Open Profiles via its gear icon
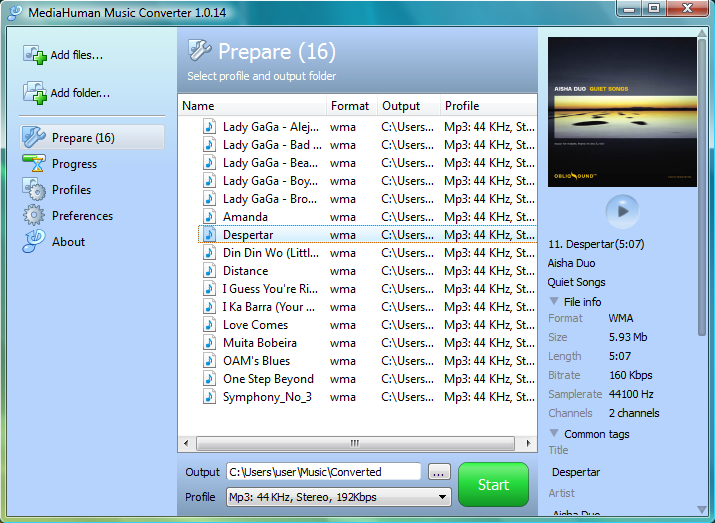 (x=35, y=190)
